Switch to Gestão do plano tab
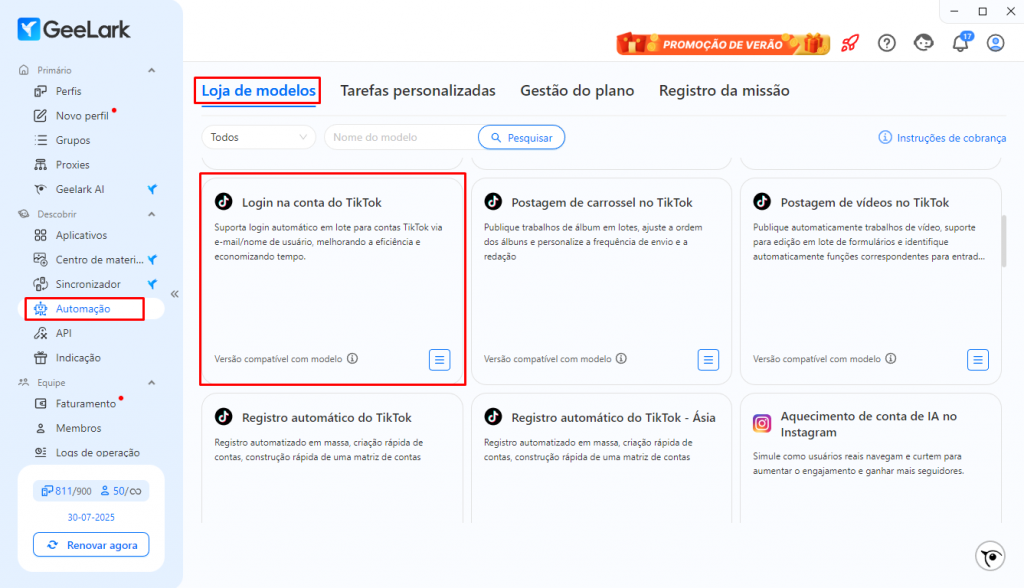 (x=577, y=90)
